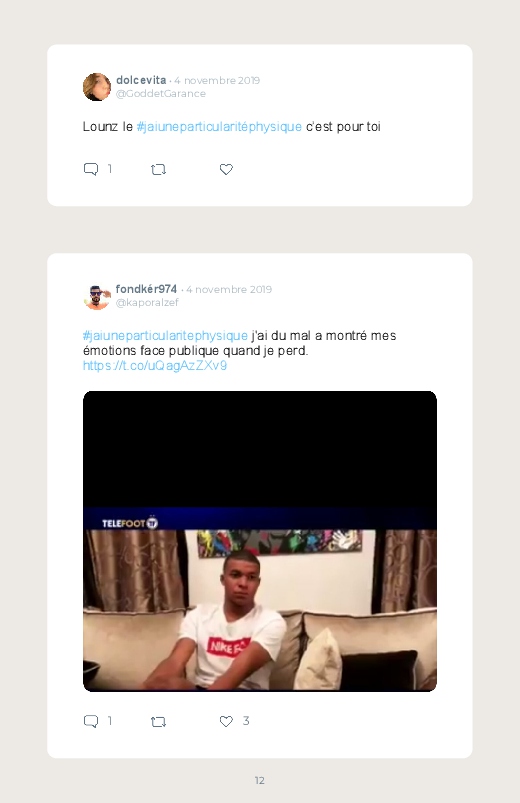
Task: Like dolcevita's tweet with the heart icon
Action: (x=226, y=169)
